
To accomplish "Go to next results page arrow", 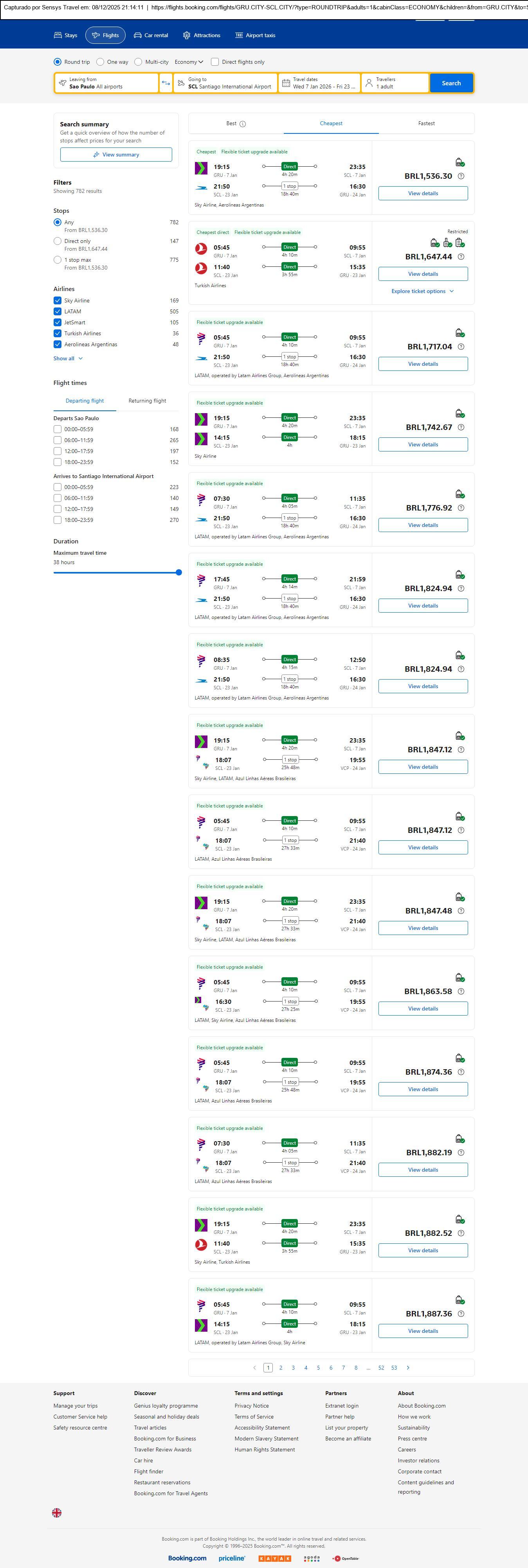I will point(408,1368).
